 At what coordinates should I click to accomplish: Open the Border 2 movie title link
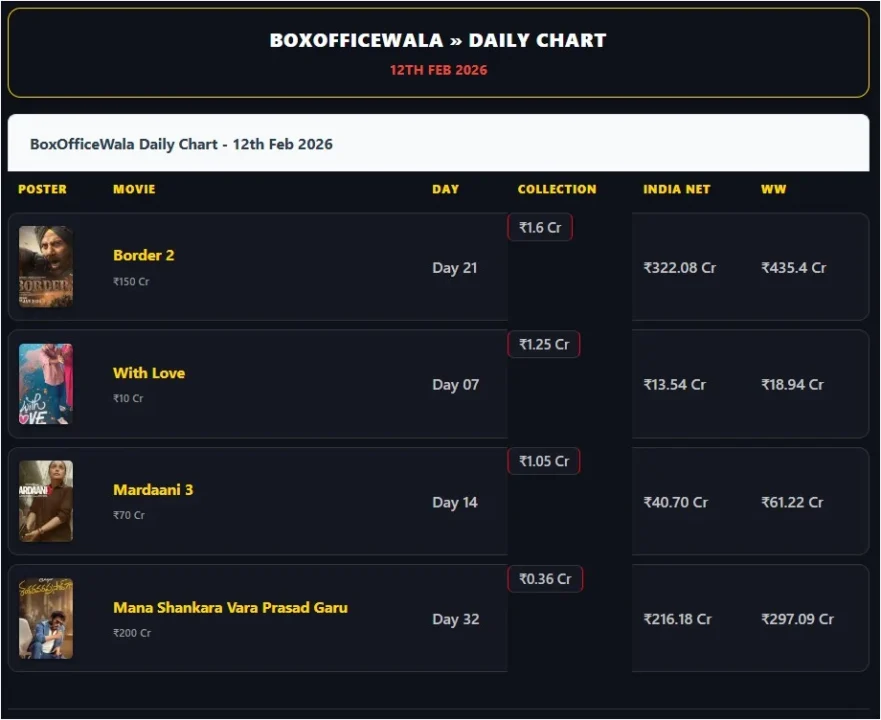[x=144, y=255]
